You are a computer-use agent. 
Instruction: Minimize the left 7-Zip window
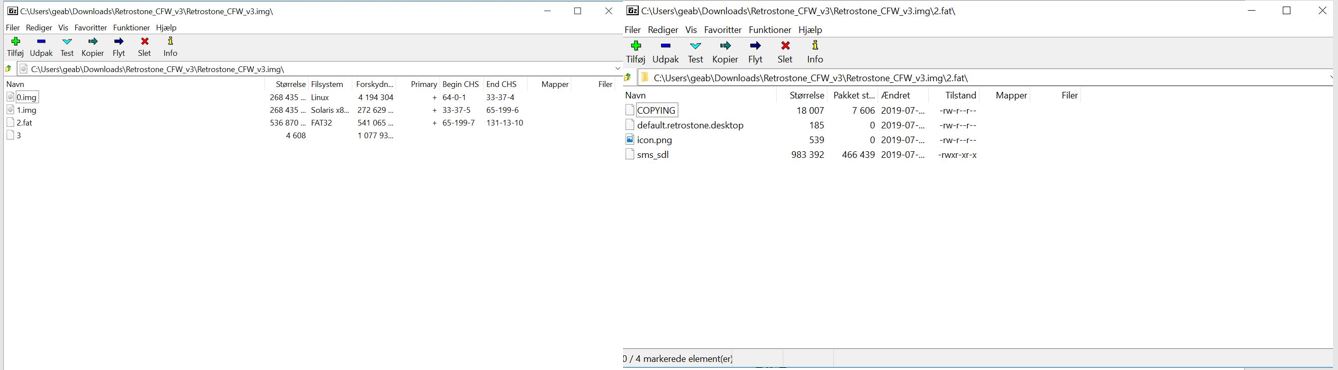pyautogui.click(x=547, y=10)
